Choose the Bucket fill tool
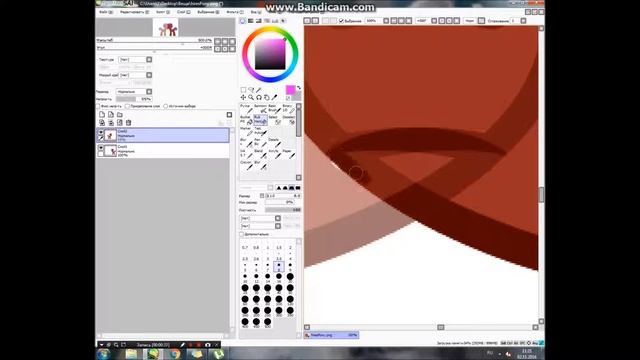This screenshot has height=360, width=640. coord(246,120)
